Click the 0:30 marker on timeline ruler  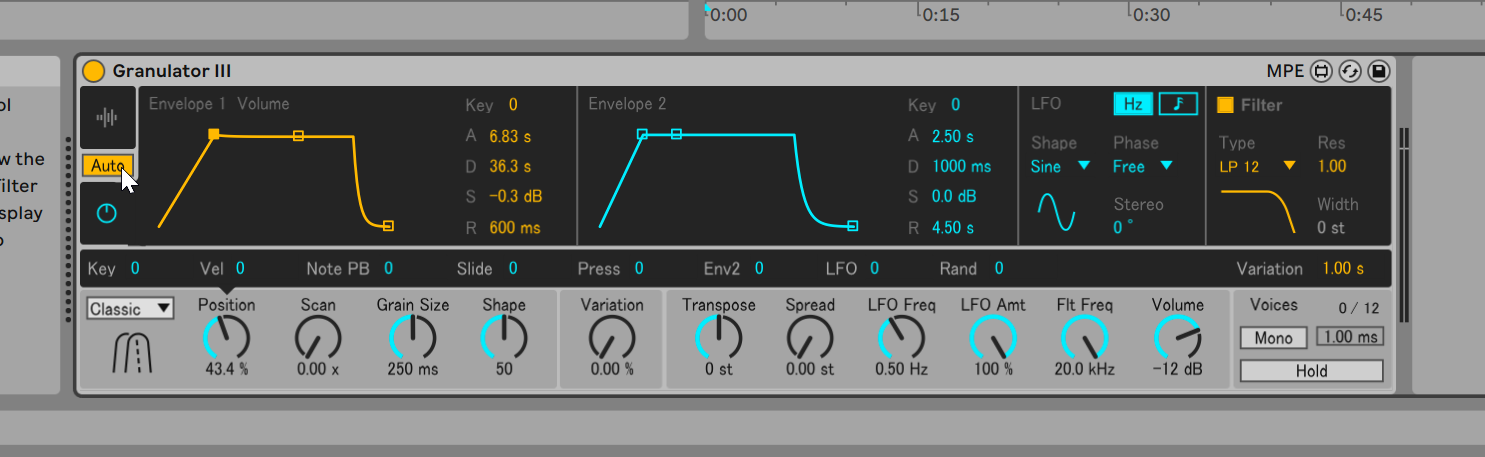1152,15
